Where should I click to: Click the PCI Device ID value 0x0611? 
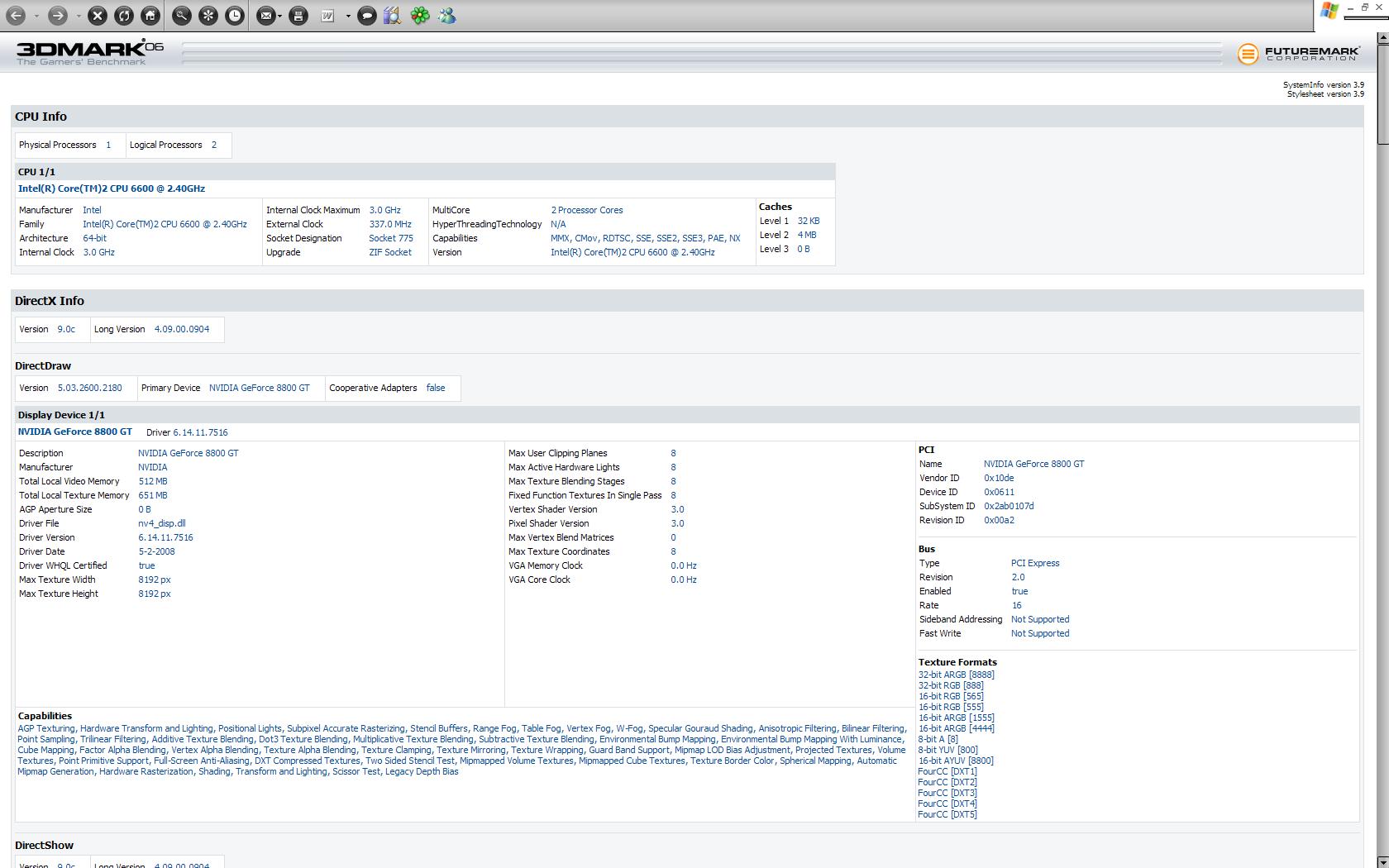(999, 492)
